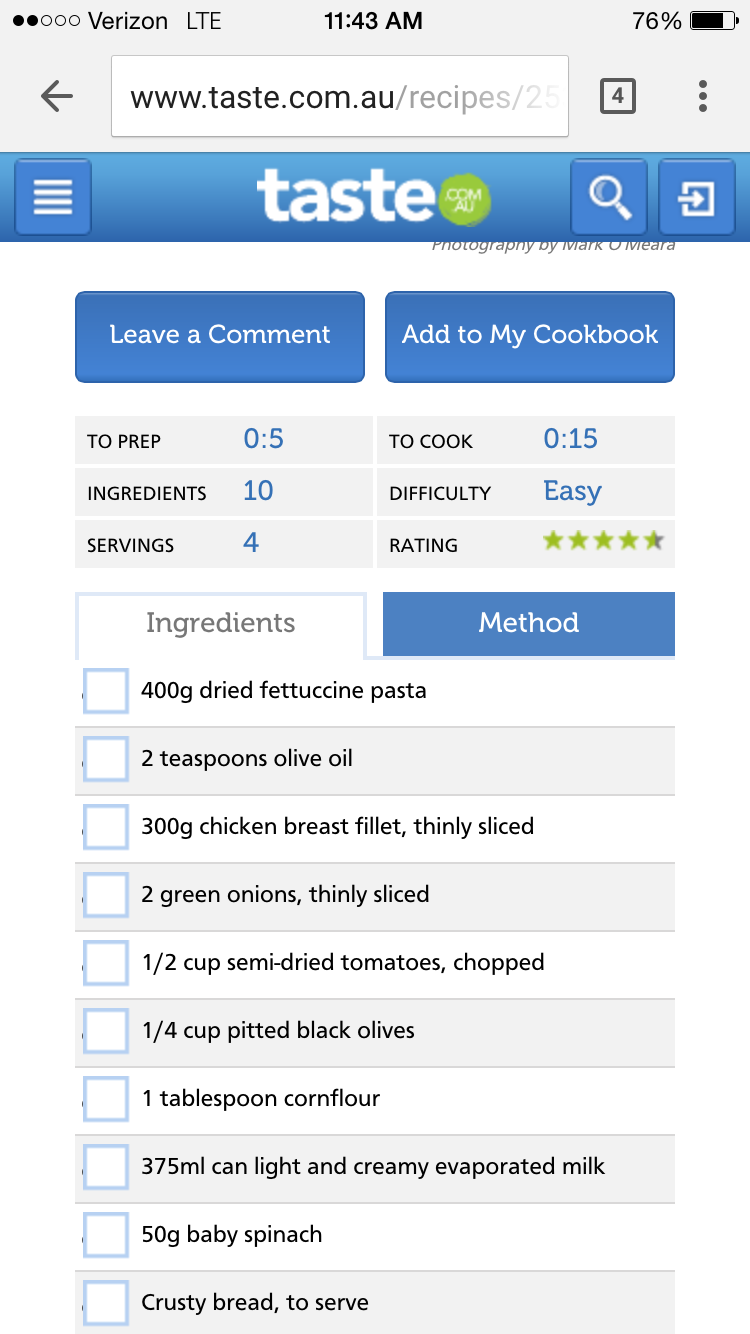Go back with the browser arrow
The image size is (750, 1334).
tap(57, 96)
